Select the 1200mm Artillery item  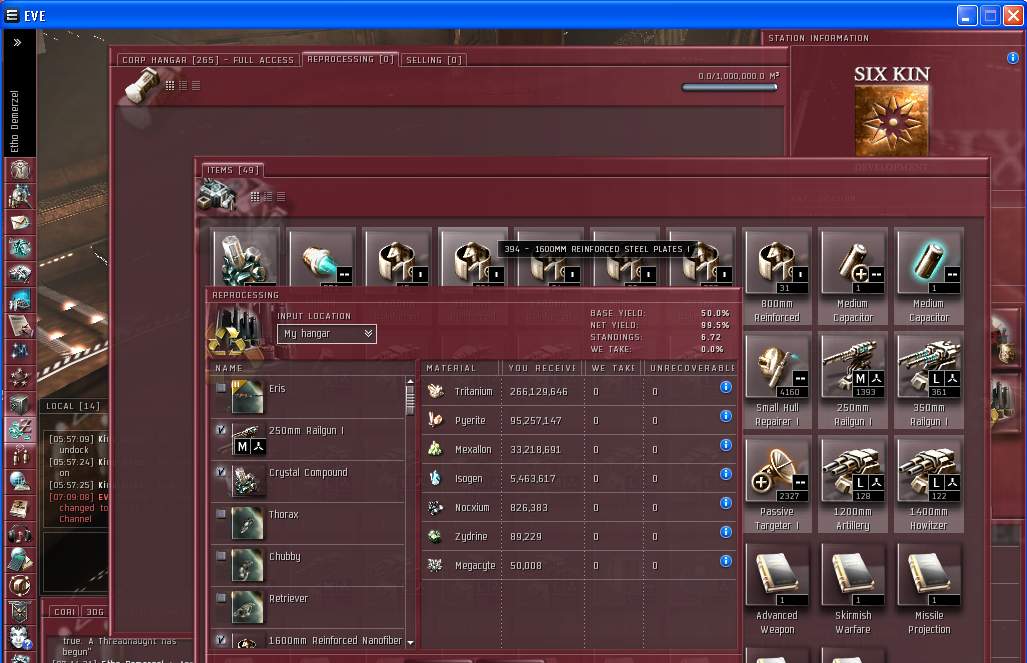pos(853,485)
